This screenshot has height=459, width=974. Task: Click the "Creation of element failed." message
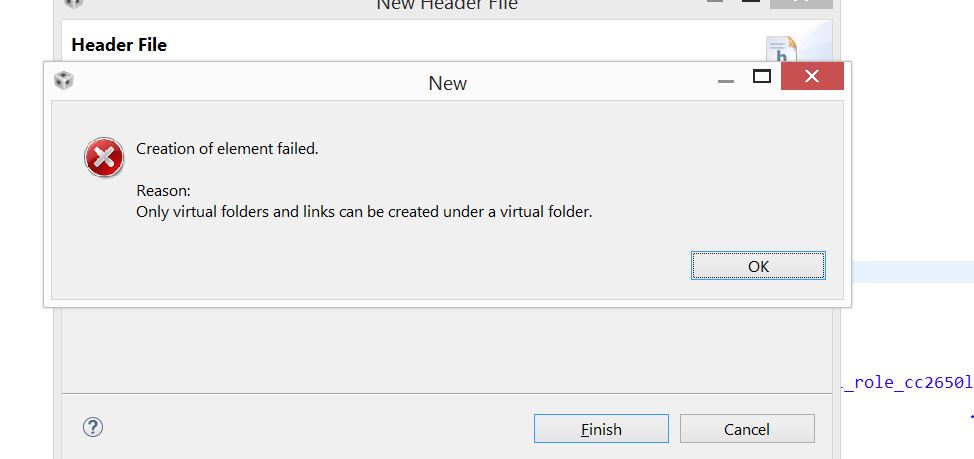[x=227, y=149]
